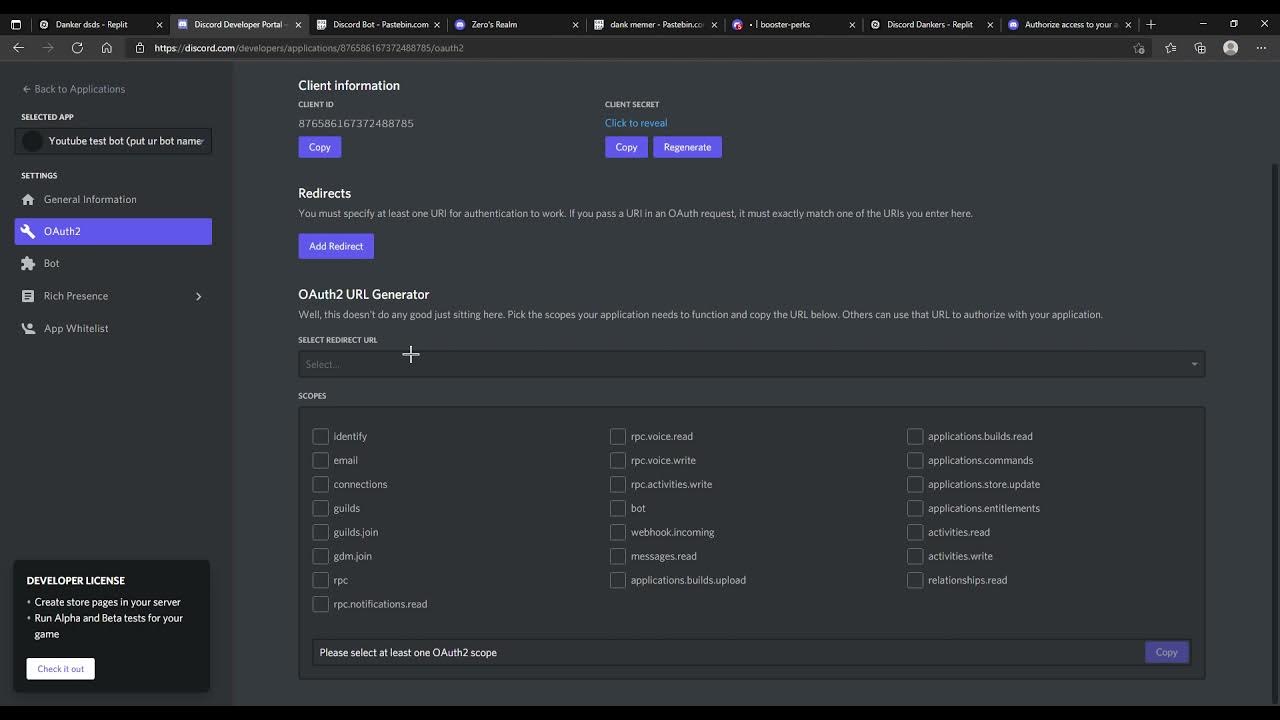This screenshot has width=1280, height=720.
Task: Check the rpc.voice.read scope
Action: click(x=618, y=436)
